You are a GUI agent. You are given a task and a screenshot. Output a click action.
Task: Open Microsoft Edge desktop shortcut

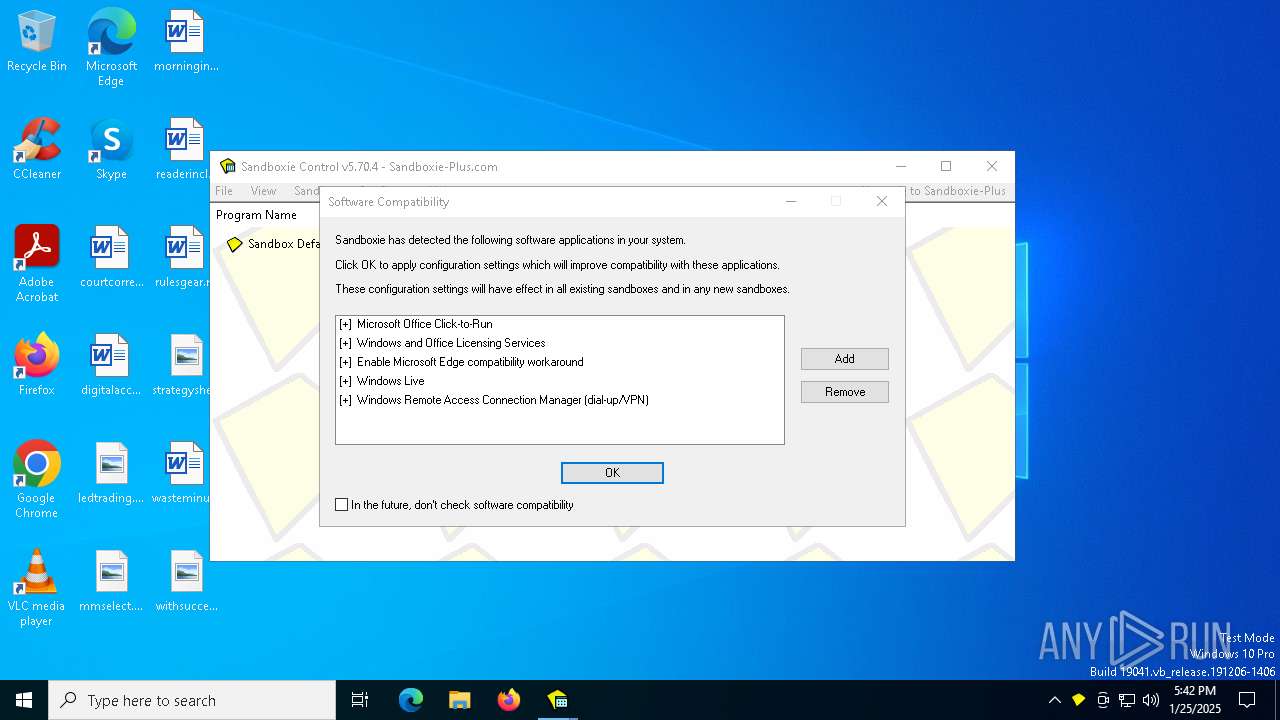(111, 47)
